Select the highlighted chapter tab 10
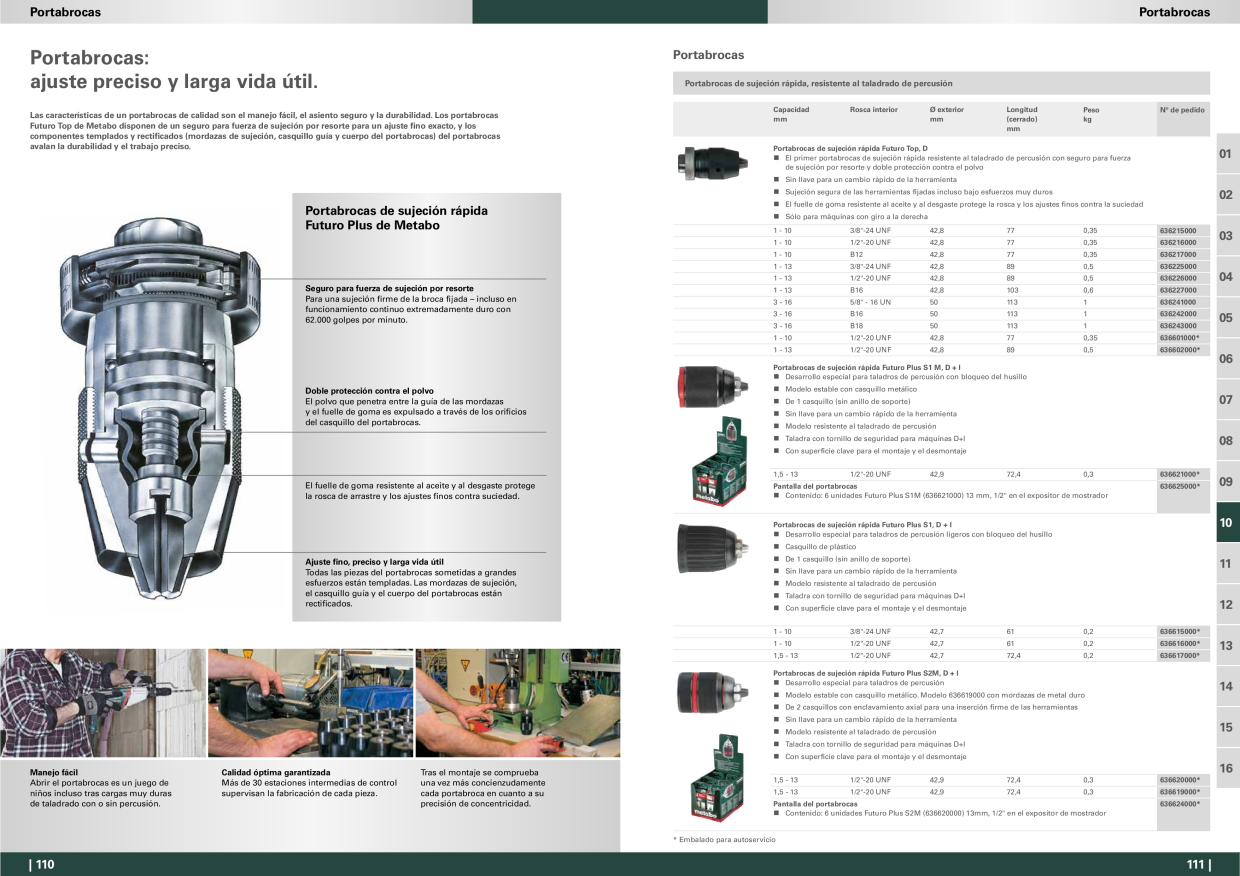 1227,523
